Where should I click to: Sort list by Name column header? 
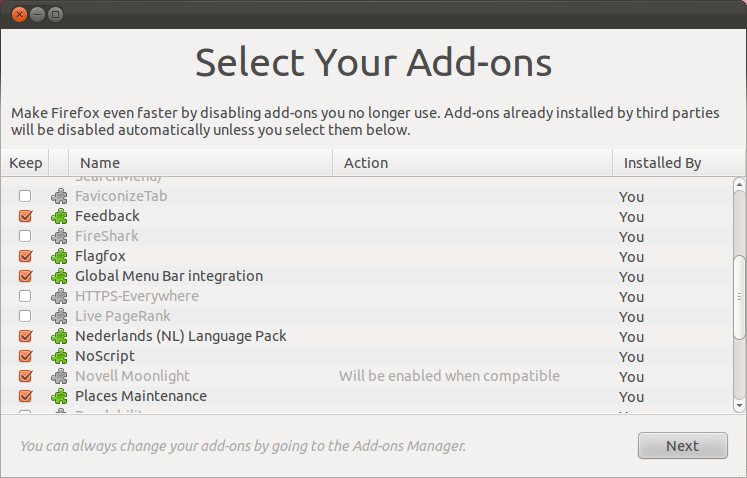200,163
